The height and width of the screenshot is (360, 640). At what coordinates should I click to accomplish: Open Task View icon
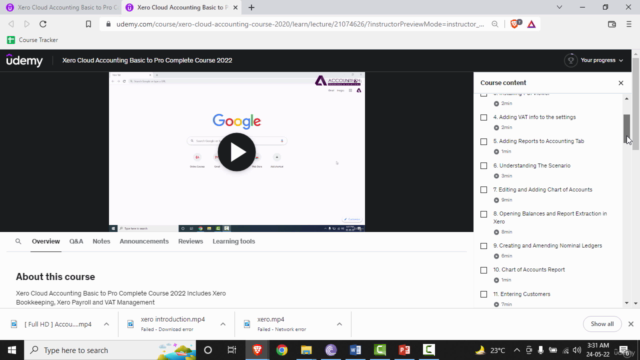232,350
